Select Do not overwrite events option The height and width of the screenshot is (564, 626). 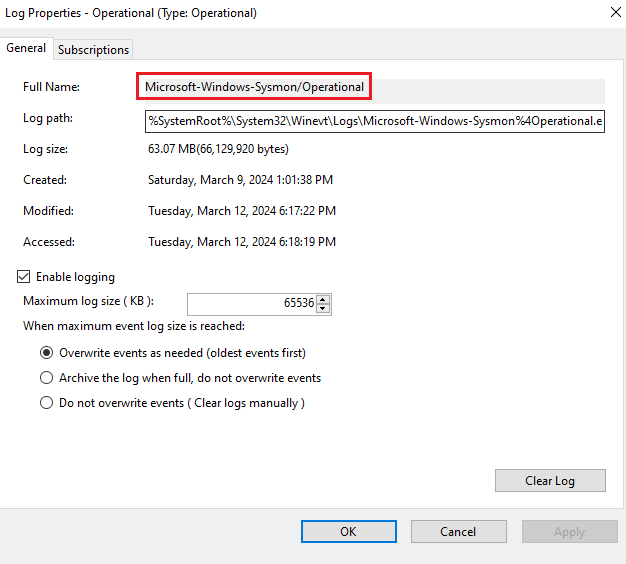click(x=47, y=402)
